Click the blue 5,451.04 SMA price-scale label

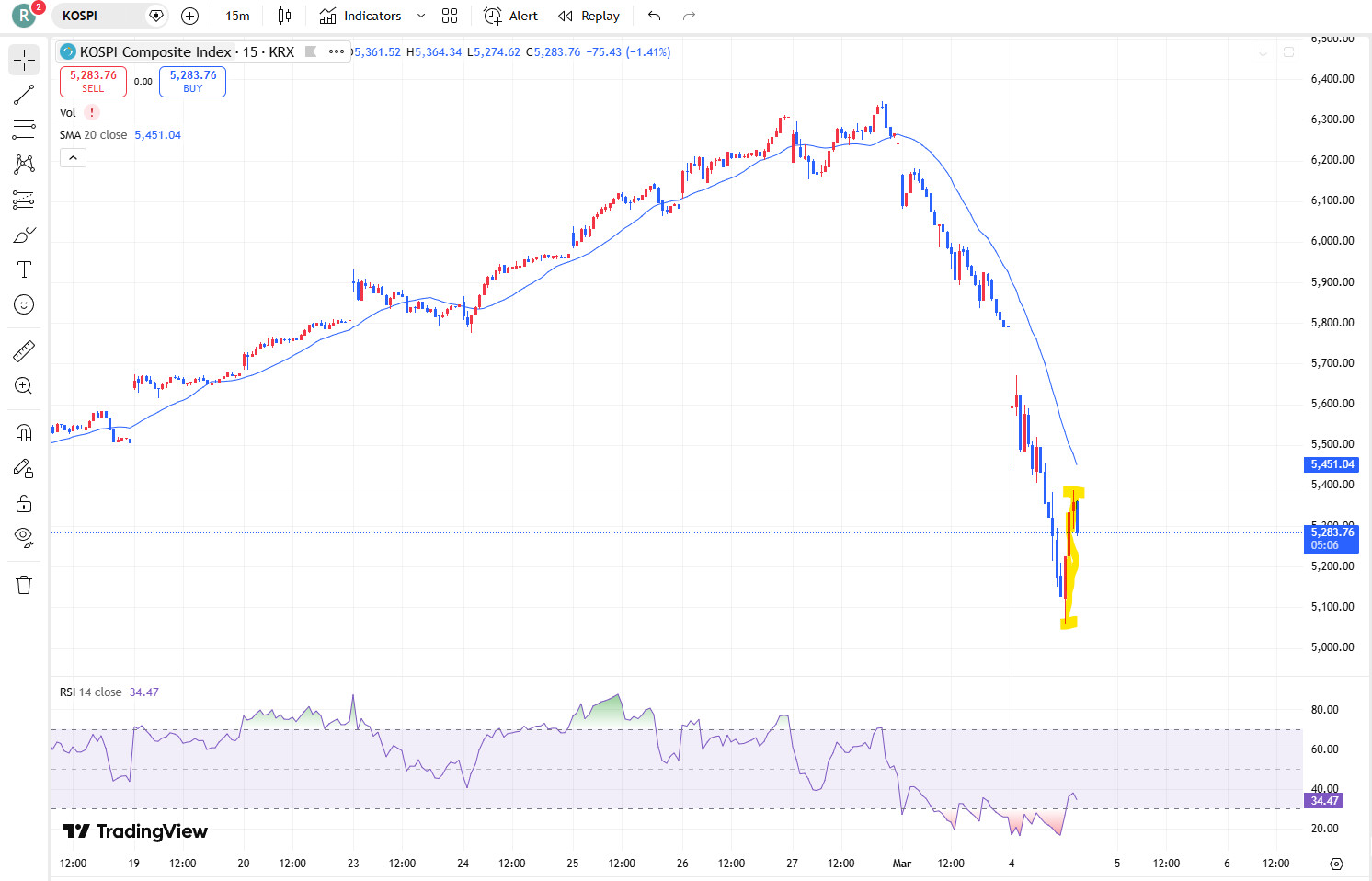point(1332,464)
